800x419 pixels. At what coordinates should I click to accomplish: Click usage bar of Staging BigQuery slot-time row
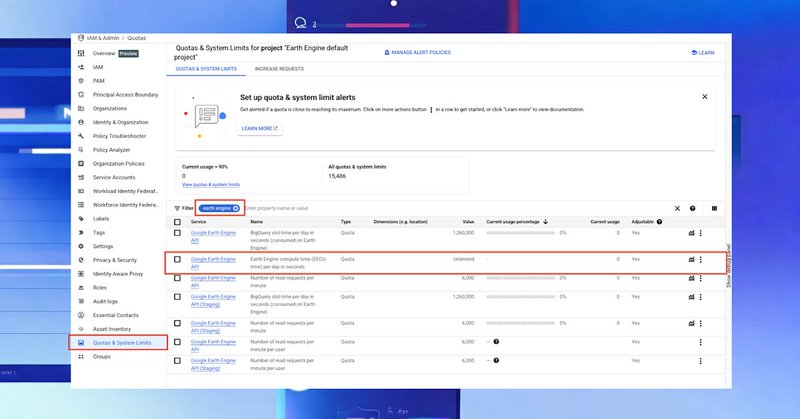[520, 297]
